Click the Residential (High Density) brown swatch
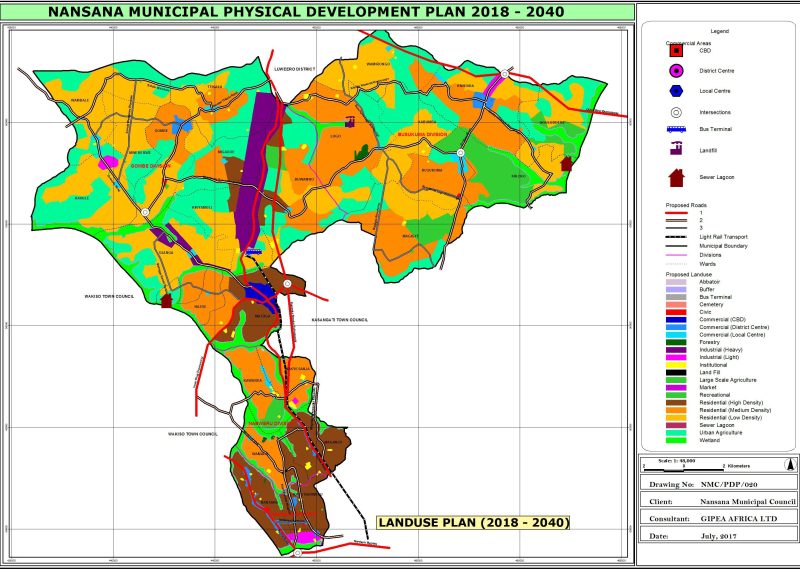 pyautogui.click(x=675, y=402)
